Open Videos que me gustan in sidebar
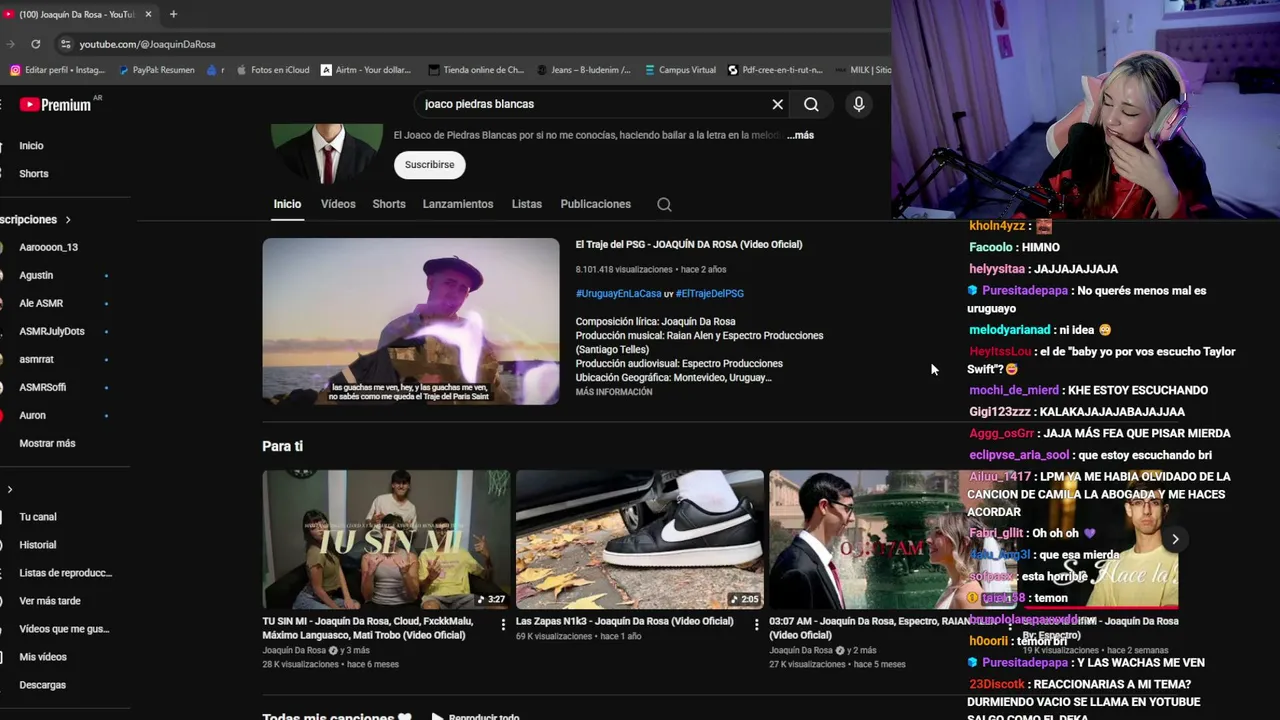The height and width of the screenshot is (720, 1280). tap(64, 629)
